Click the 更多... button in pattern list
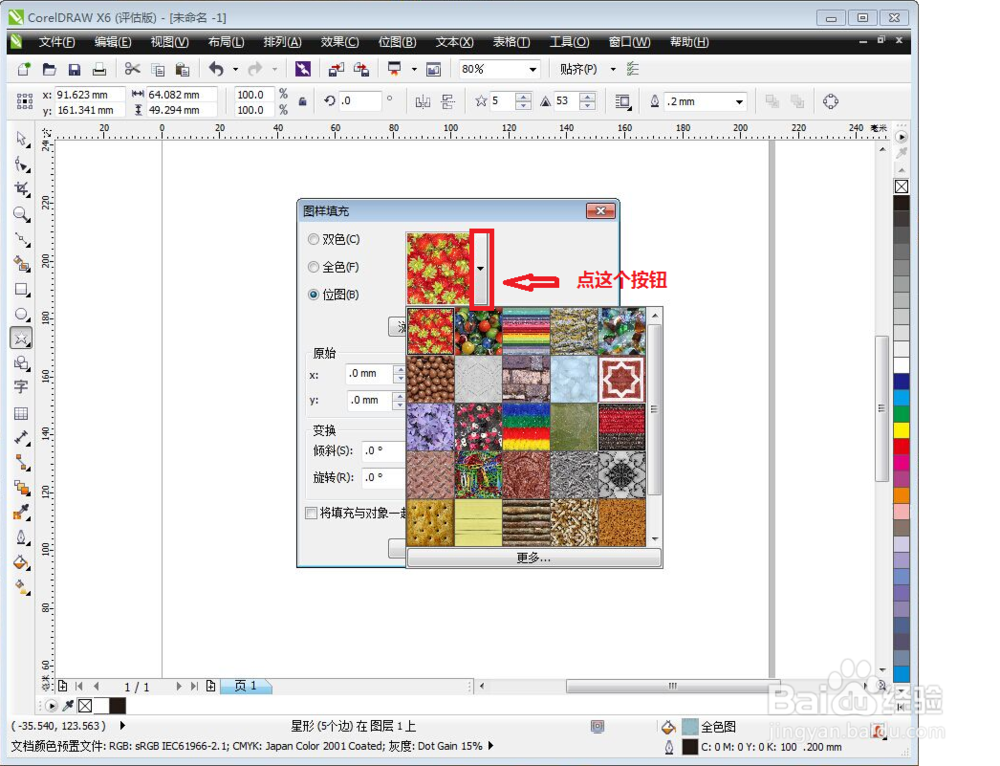 pos(534,558)
